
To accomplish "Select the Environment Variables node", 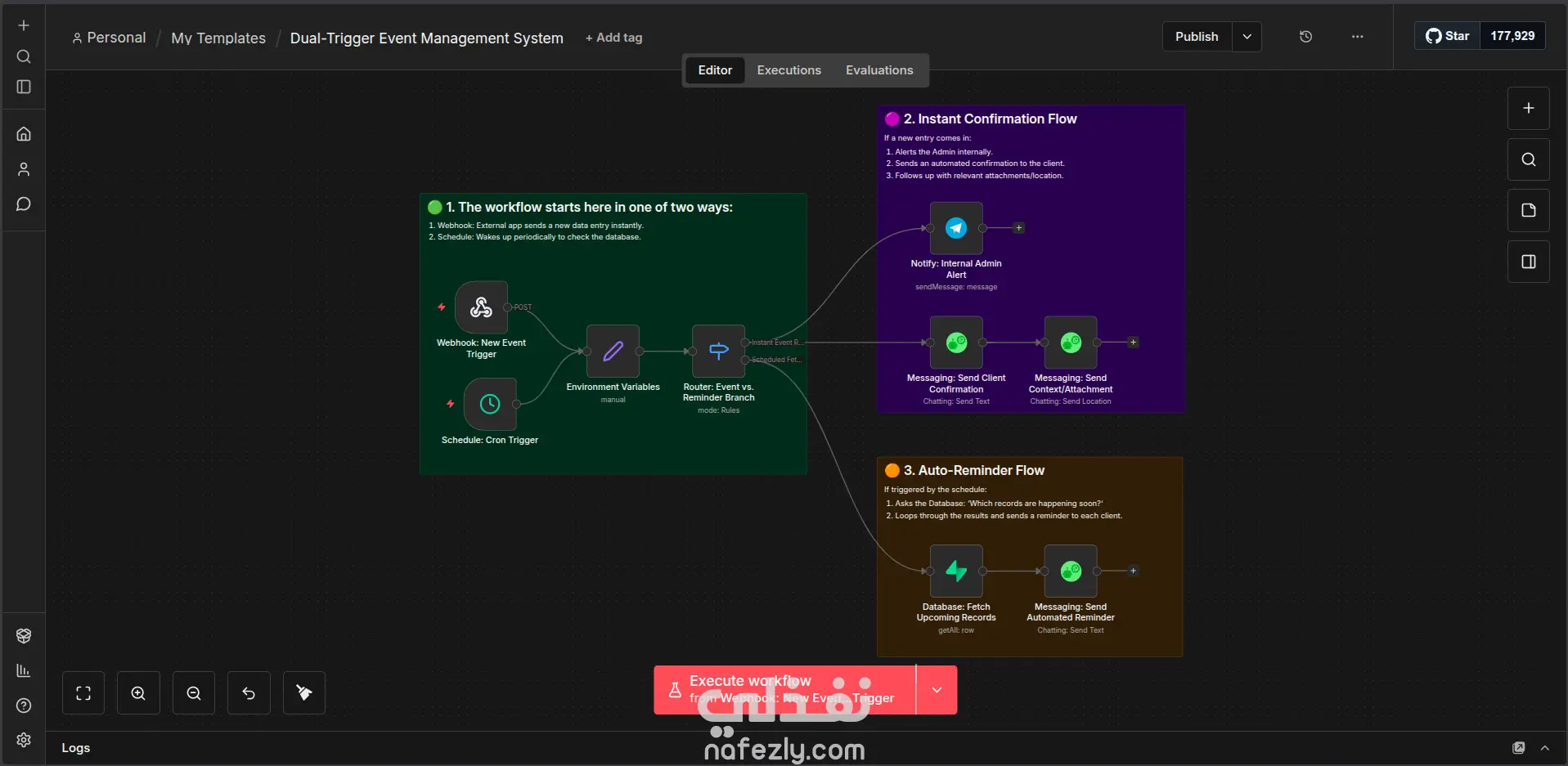I will point(613,352).
